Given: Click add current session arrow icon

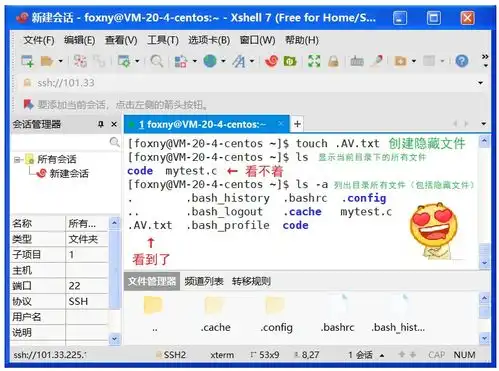Looking at the screenshot, I should (28, 105).
